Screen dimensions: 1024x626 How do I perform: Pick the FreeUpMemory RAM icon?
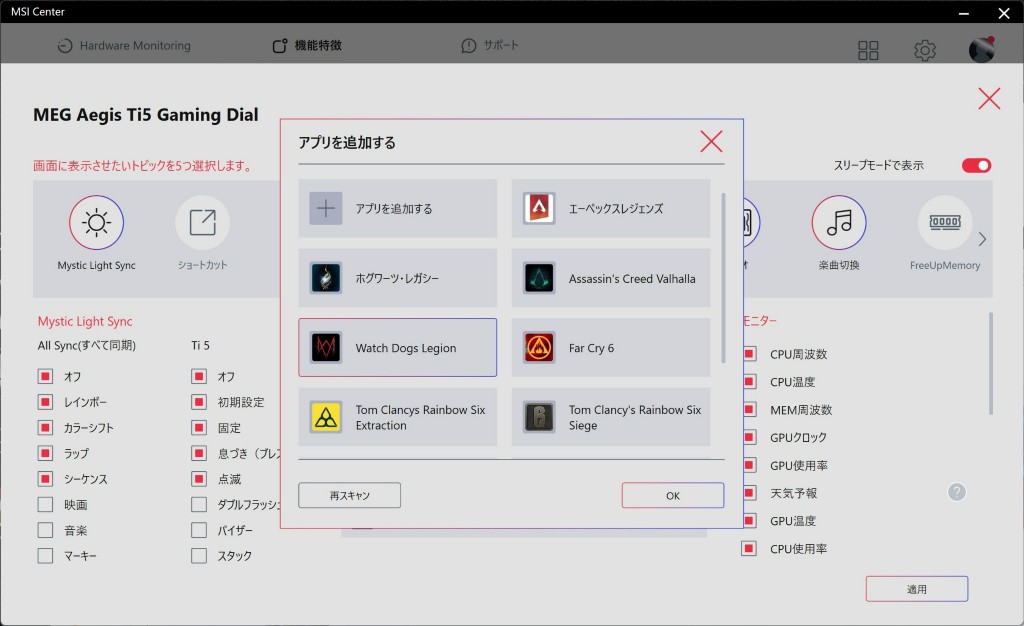(945, 223)
